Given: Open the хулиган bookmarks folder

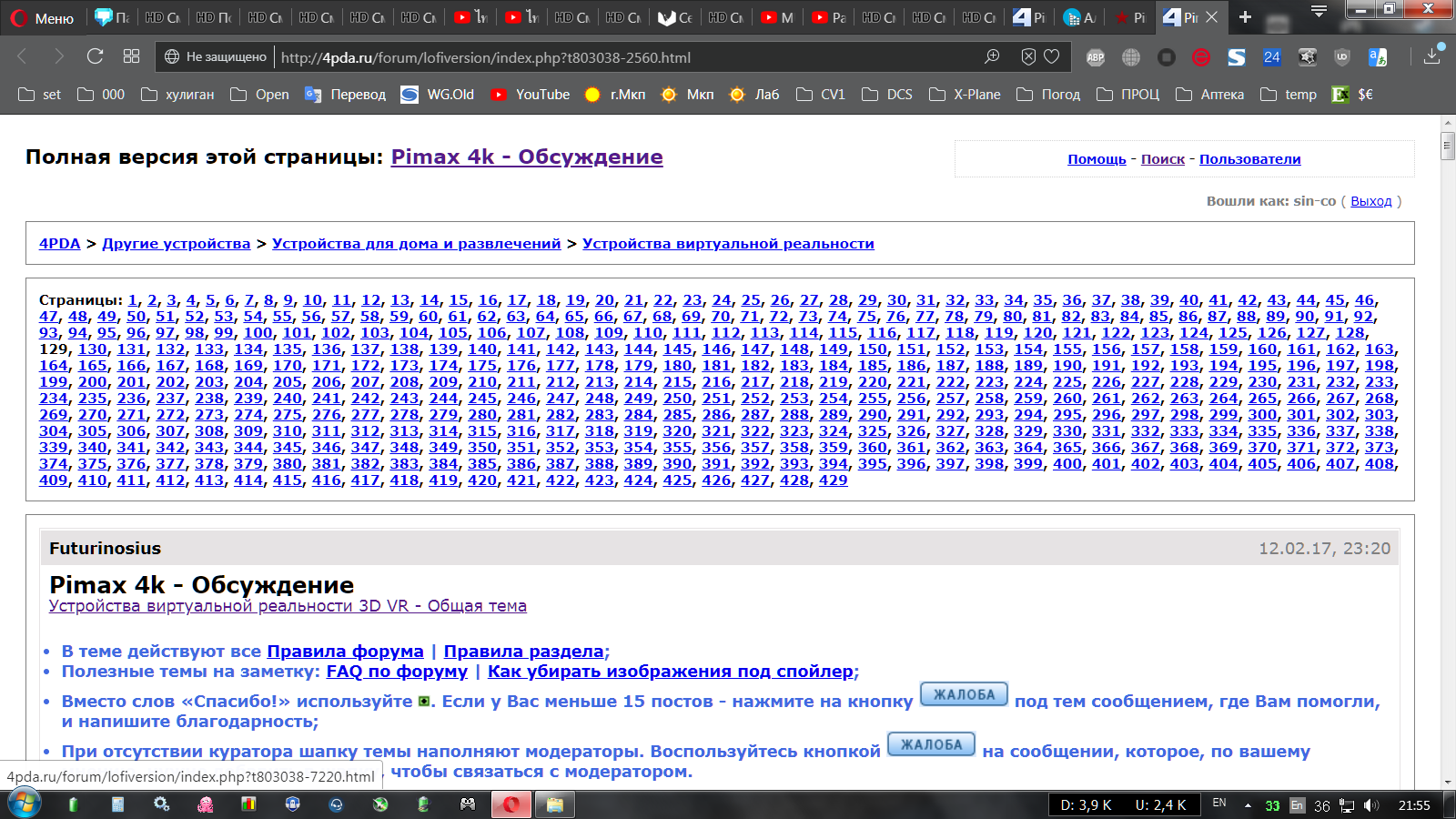Looking at the screenshot, I should (x=178, y=94).
